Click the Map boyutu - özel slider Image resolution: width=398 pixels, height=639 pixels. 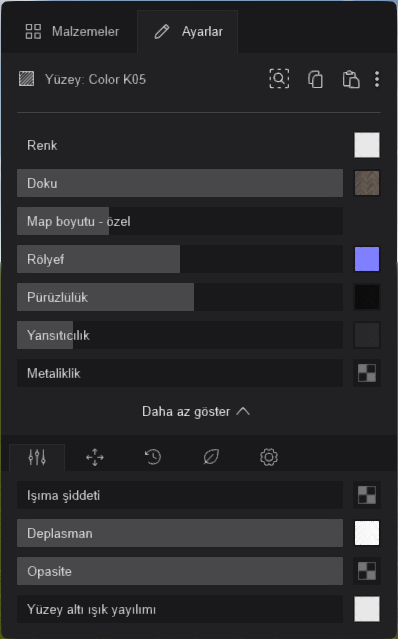(x=180, y=221)
